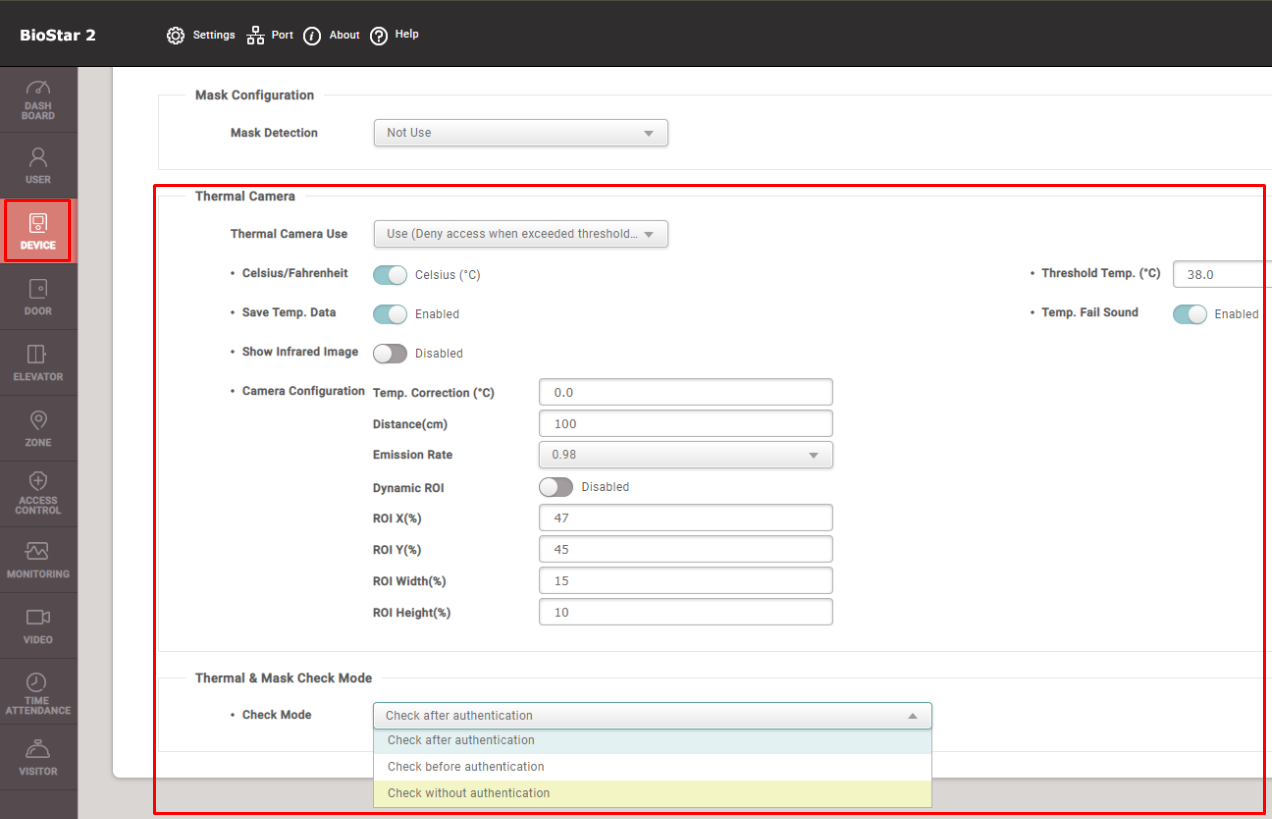Choose "Check without authentication" option
This screenshot has width=1272, height=819.
click(469, 793)
